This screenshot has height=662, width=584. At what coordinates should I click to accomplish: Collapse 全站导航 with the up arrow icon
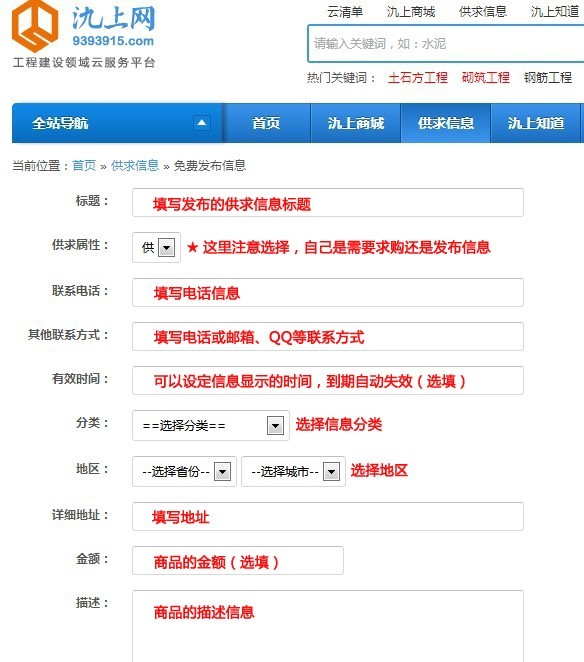point(202,123)
